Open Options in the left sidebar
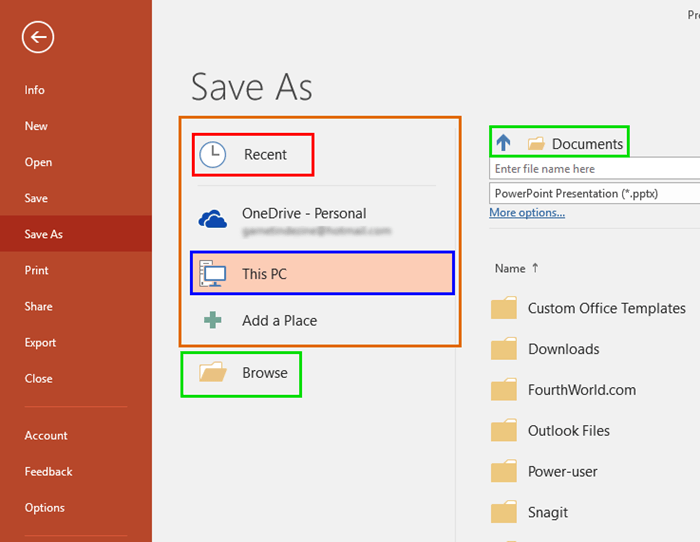 pos(45,508)
